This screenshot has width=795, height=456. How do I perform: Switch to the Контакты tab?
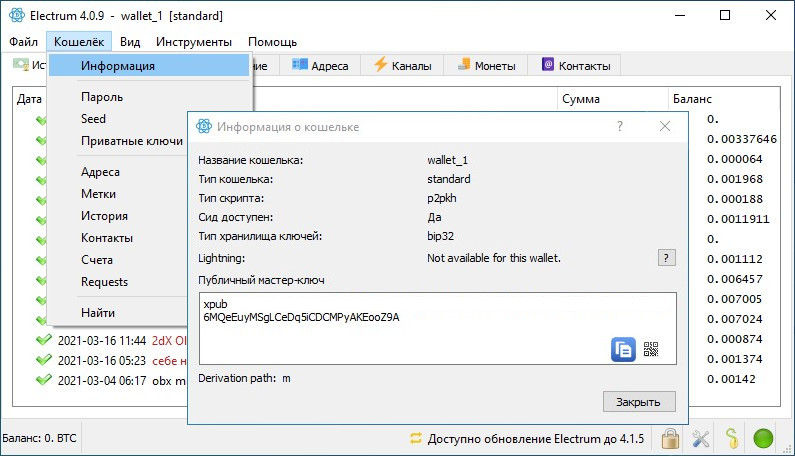[x=575, y=65]
